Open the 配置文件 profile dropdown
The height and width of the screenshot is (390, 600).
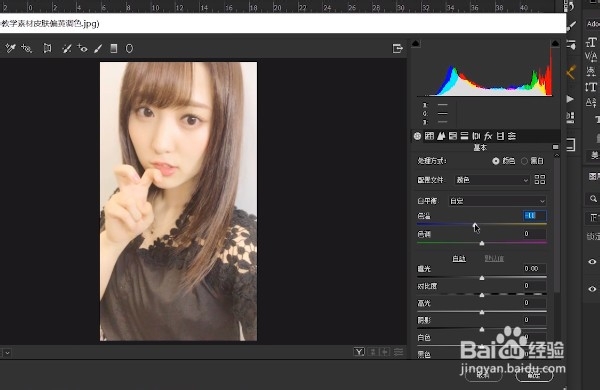(x=492, y=180)
